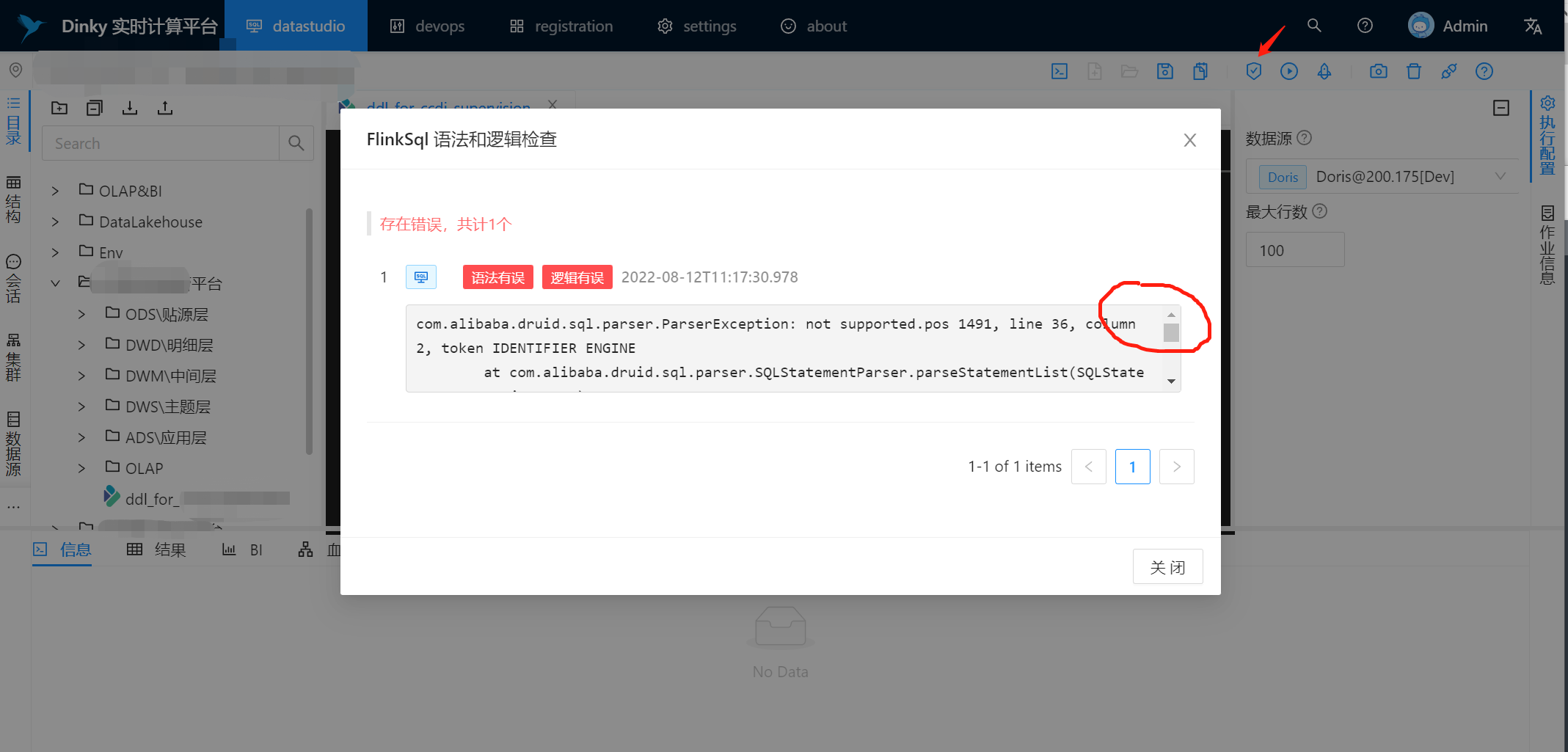
Task: Open the 集群 cluster panel
Action: [x=13, y=358]
